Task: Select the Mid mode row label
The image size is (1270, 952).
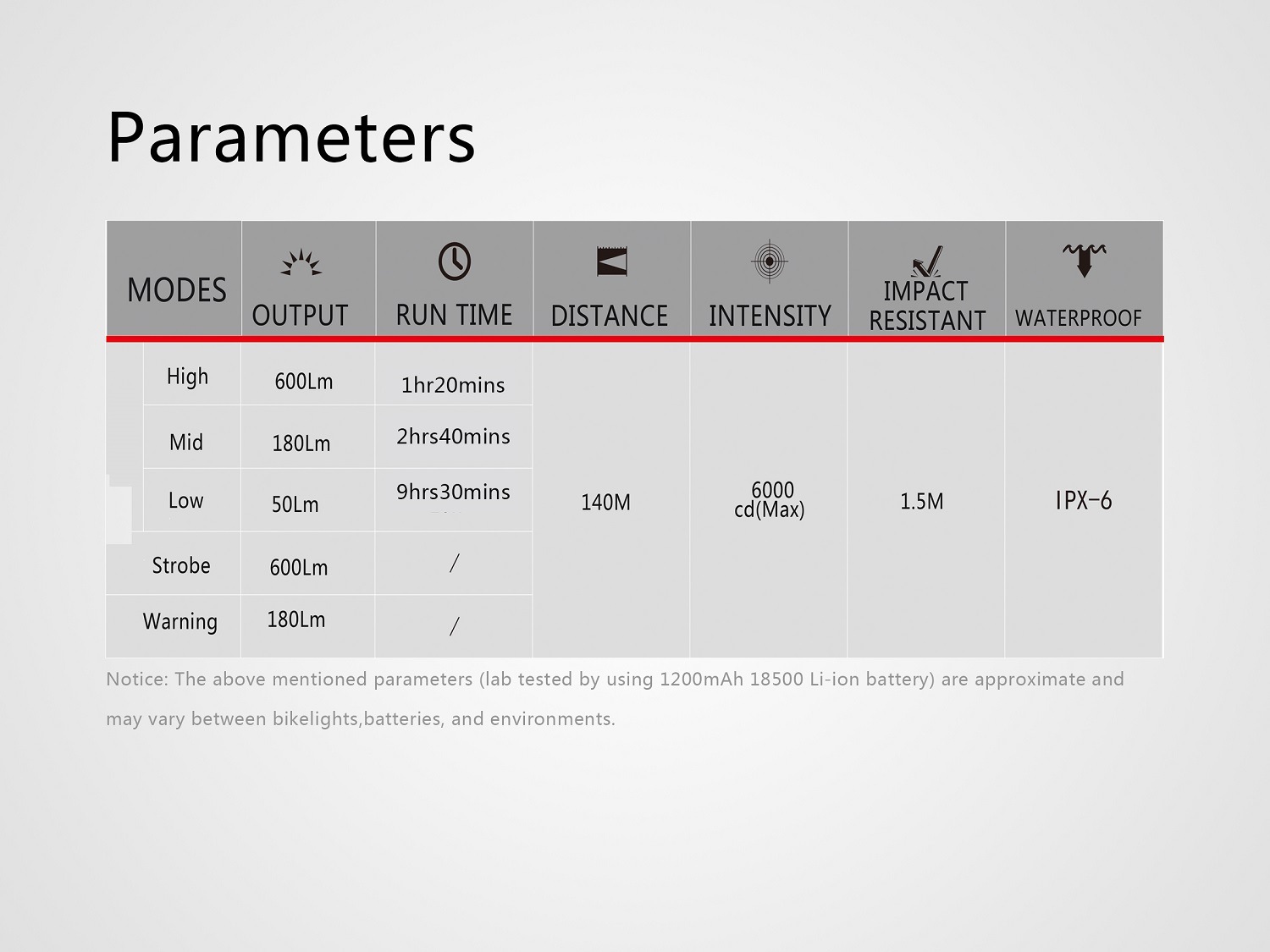Action: pos(186,443)
